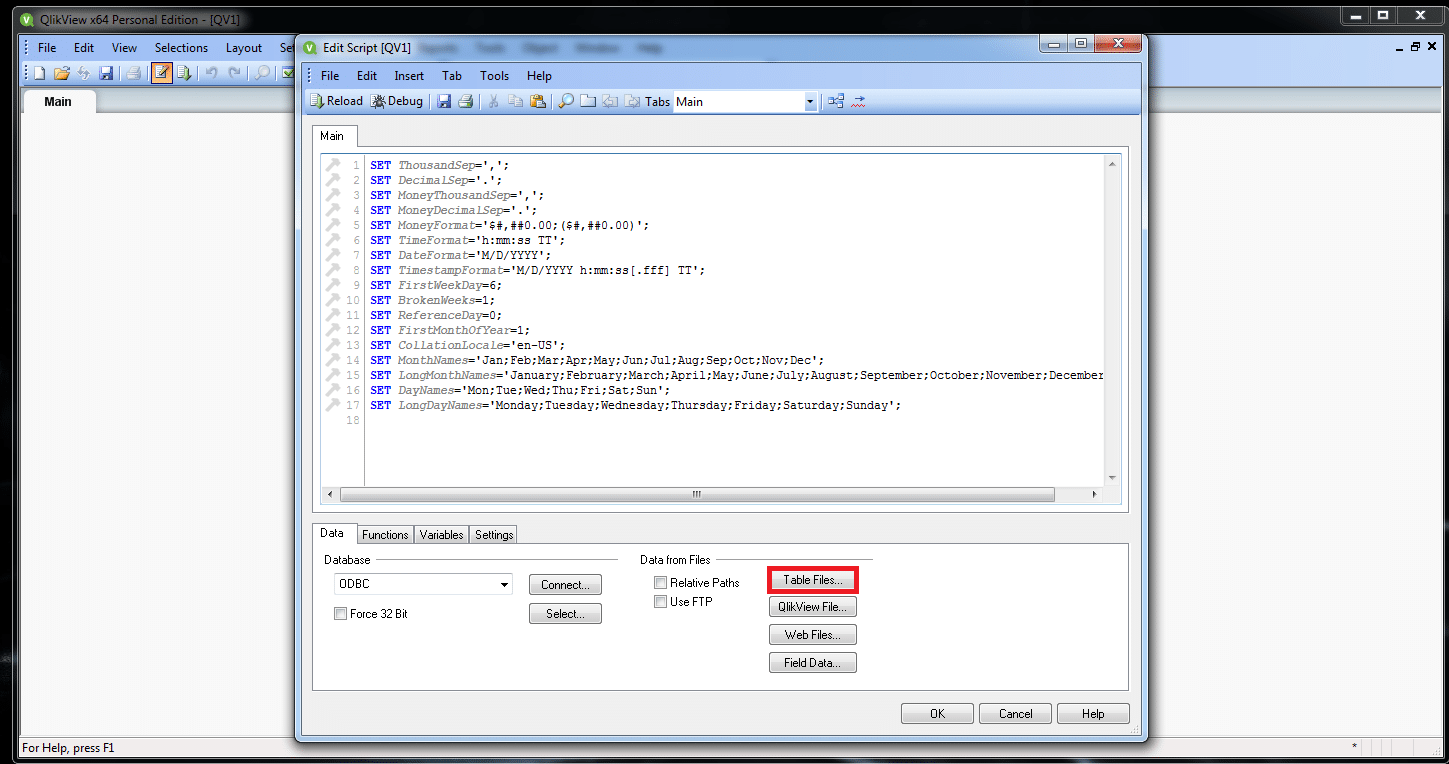Copy selected script text in Edit Script toolbar
Screen dimensions: 1449x764
coord(515,101)
